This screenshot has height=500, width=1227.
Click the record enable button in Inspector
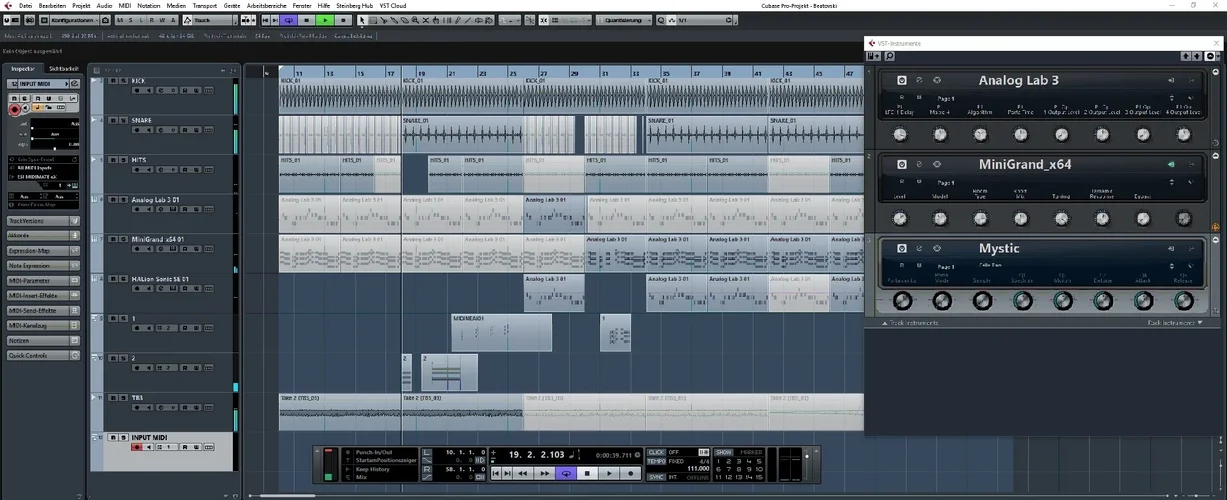pyautogui.click(x=14, y=110)
